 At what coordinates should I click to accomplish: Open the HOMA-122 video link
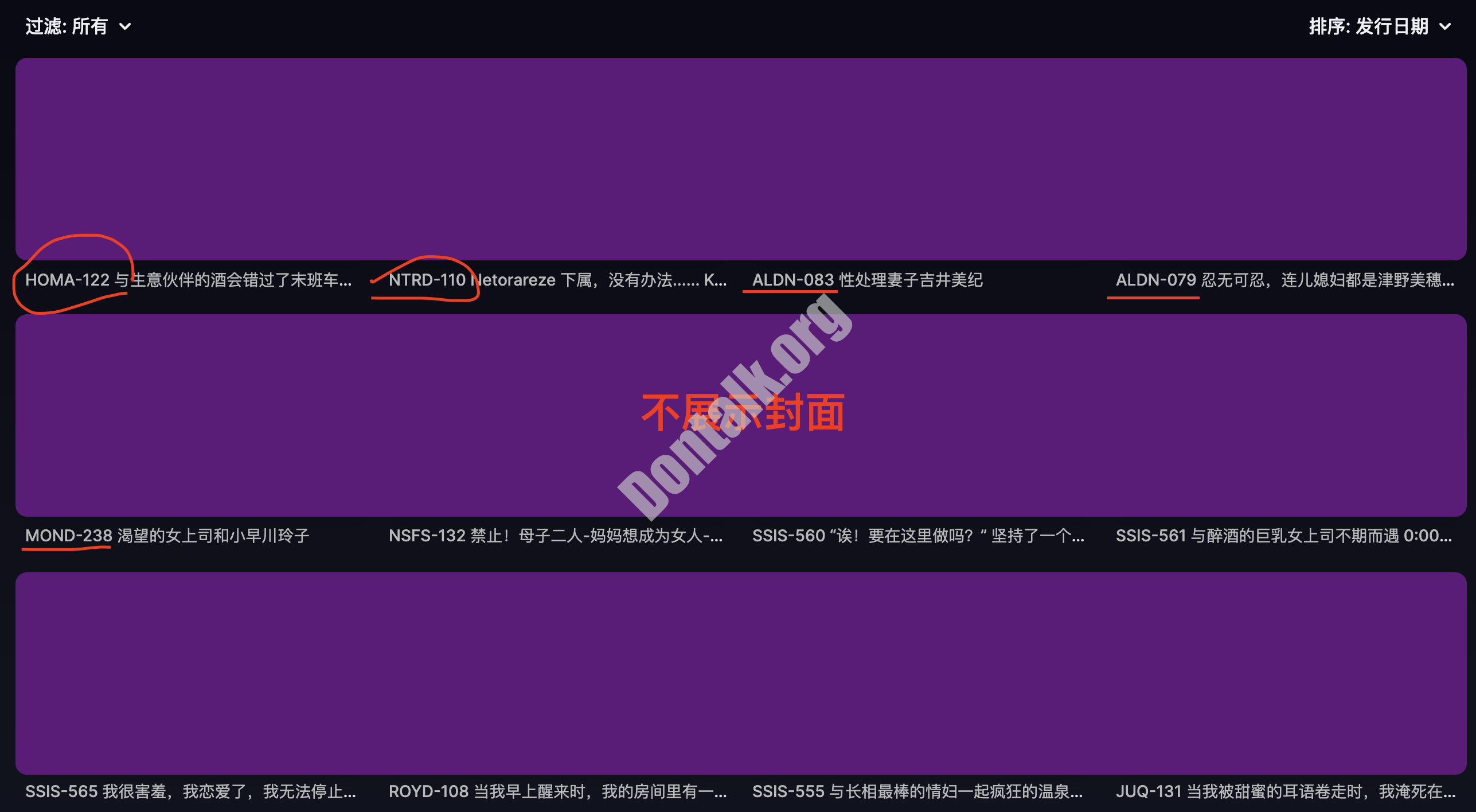click(x=189, y=280)
